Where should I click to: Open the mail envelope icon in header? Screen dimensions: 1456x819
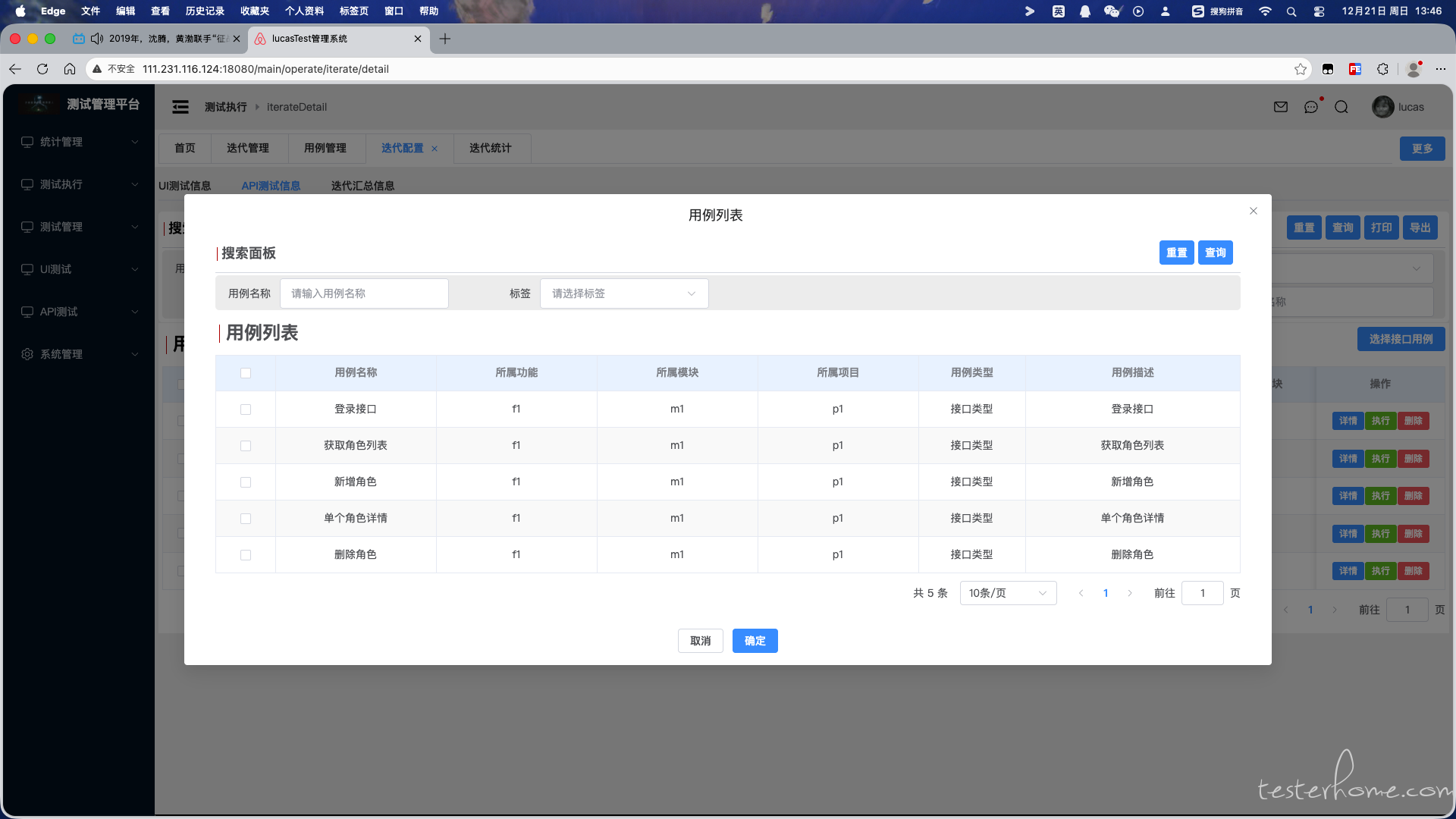[1281, 107]
